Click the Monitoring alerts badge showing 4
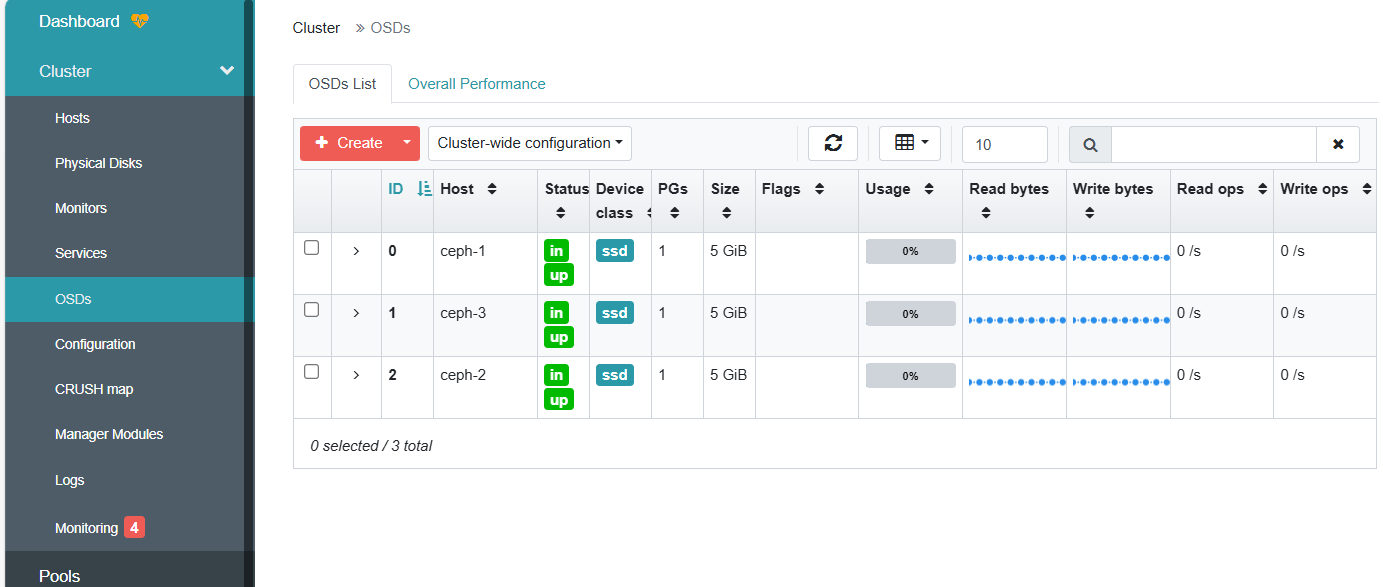 (134, 527)
